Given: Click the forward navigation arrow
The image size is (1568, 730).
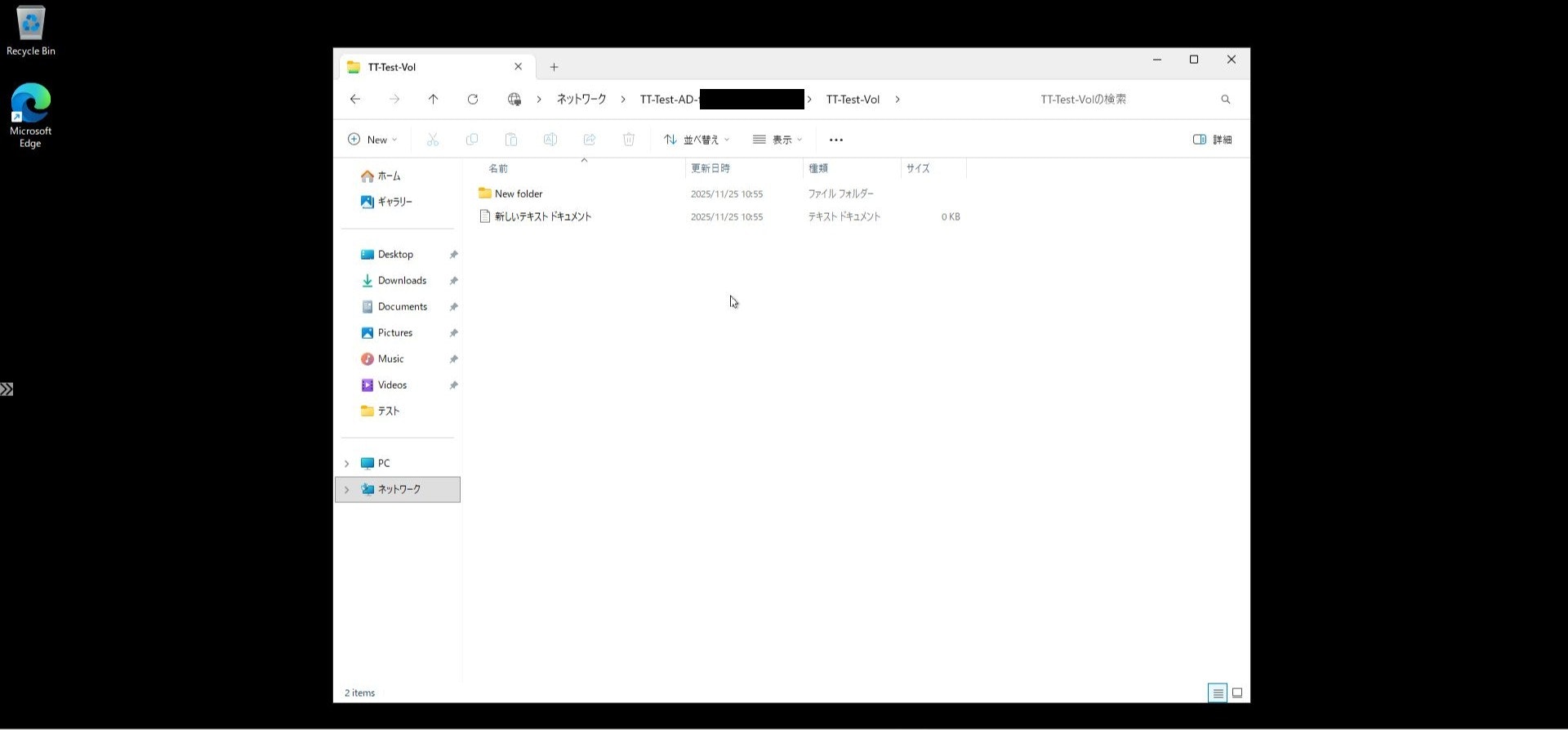Looking at the screenshot, I should tap(394, 99).
